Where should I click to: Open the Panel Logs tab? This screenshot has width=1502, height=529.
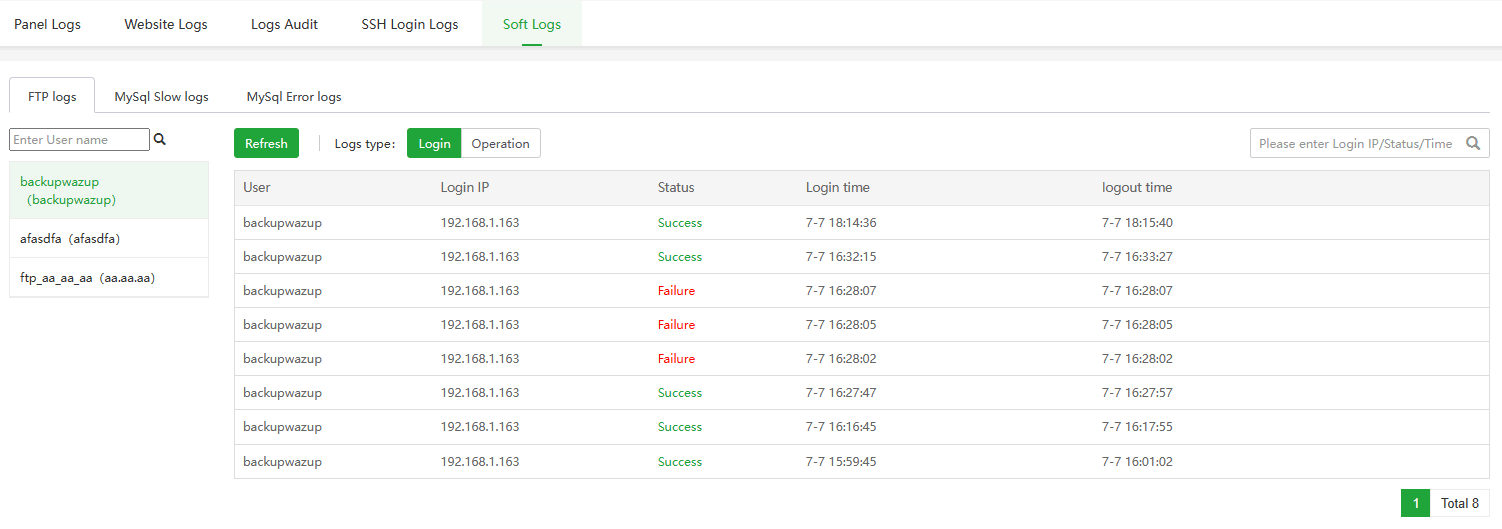(47, 24)
